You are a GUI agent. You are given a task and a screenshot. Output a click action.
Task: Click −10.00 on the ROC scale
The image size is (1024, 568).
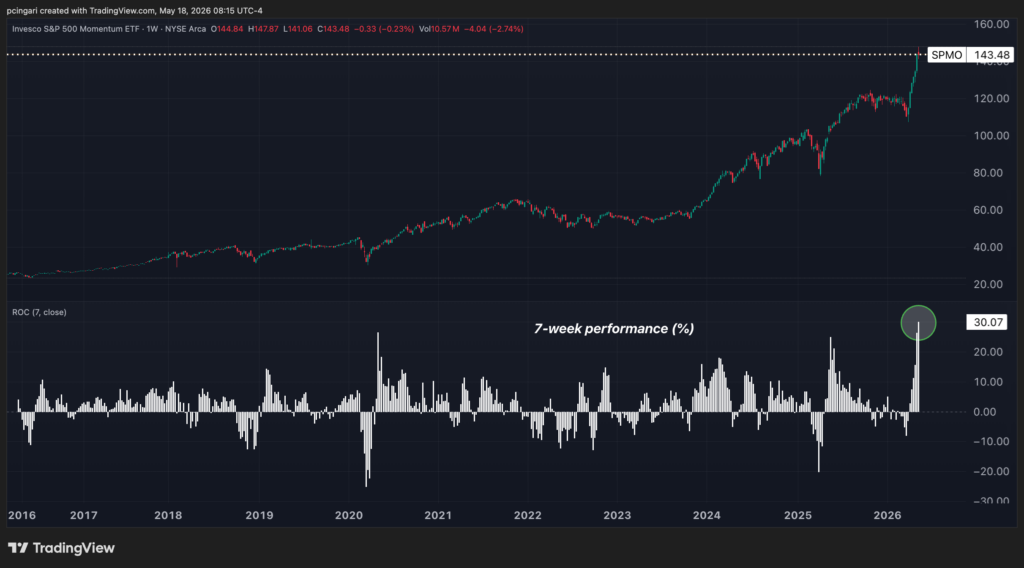[x=991, y=442]
